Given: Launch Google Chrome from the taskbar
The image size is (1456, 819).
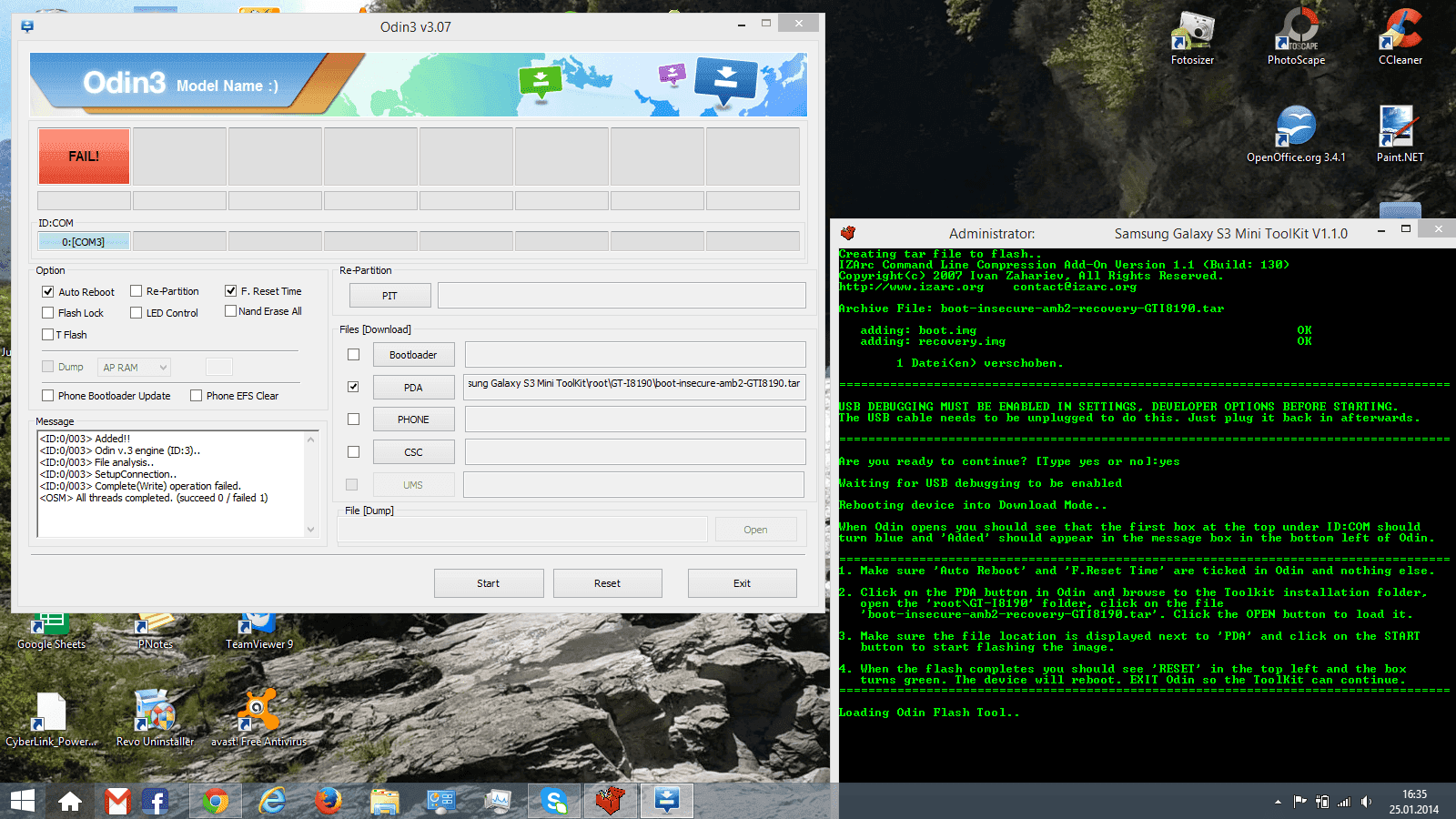Looking at the screenshot, I should point(215,801).
